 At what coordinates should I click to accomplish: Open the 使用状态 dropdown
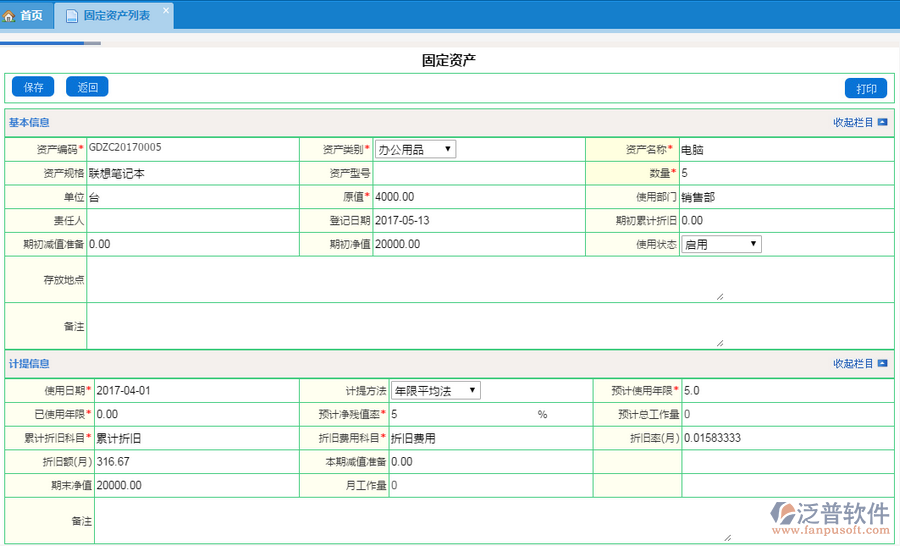point(721,244)
